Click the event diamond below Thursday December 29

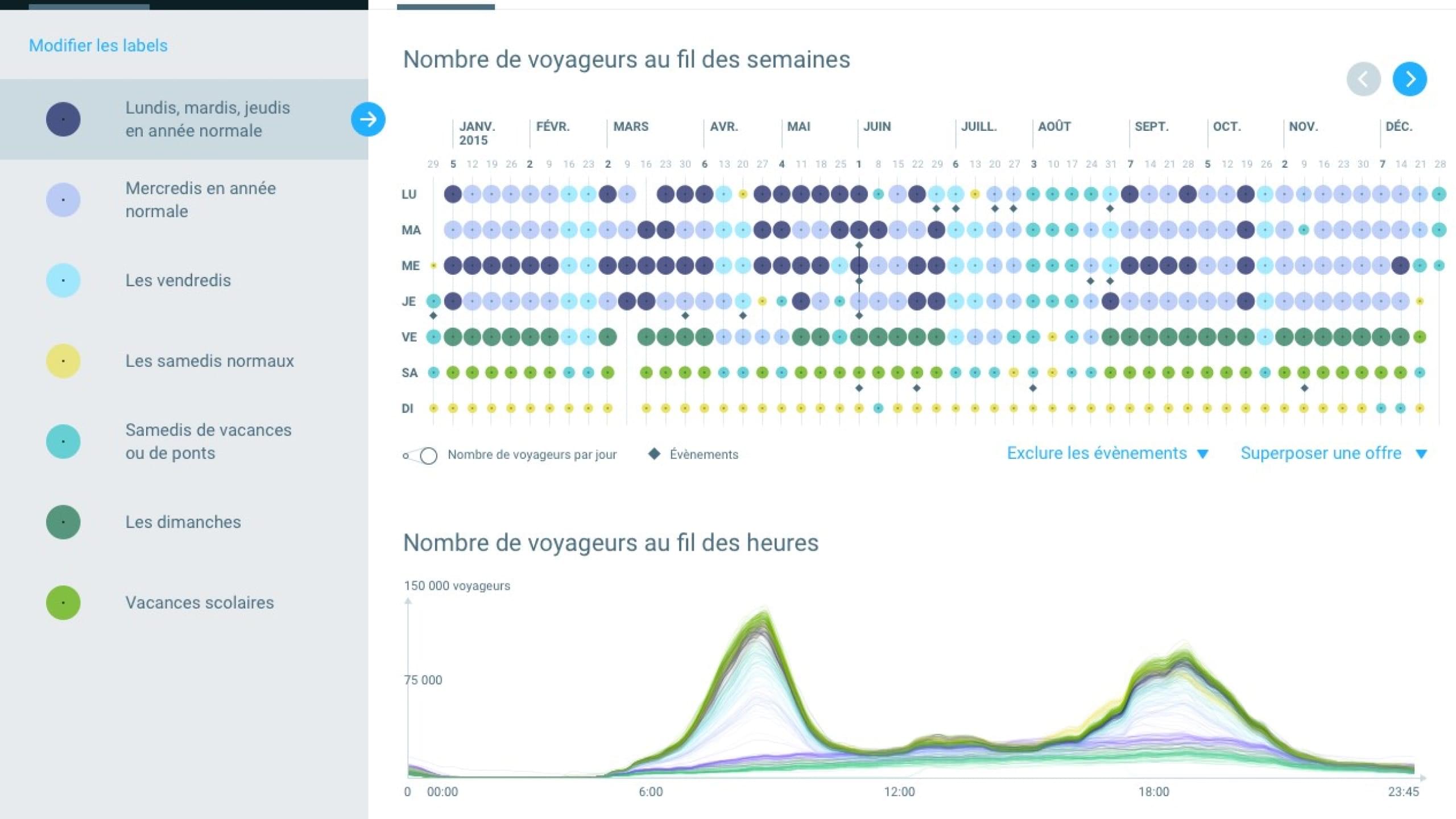(x=433, y=316)
